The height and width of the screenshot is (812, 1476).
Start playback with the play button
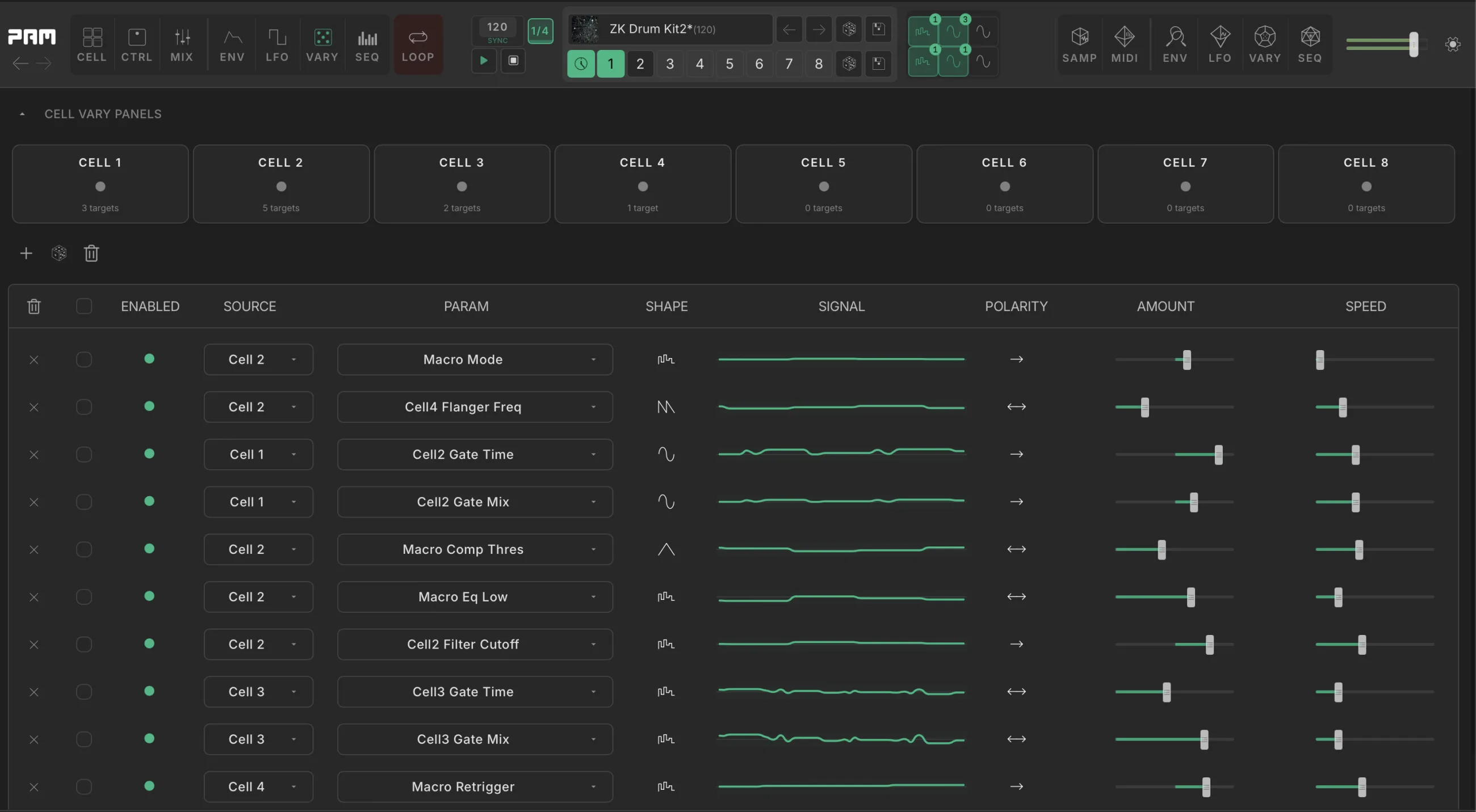(484, 60)
